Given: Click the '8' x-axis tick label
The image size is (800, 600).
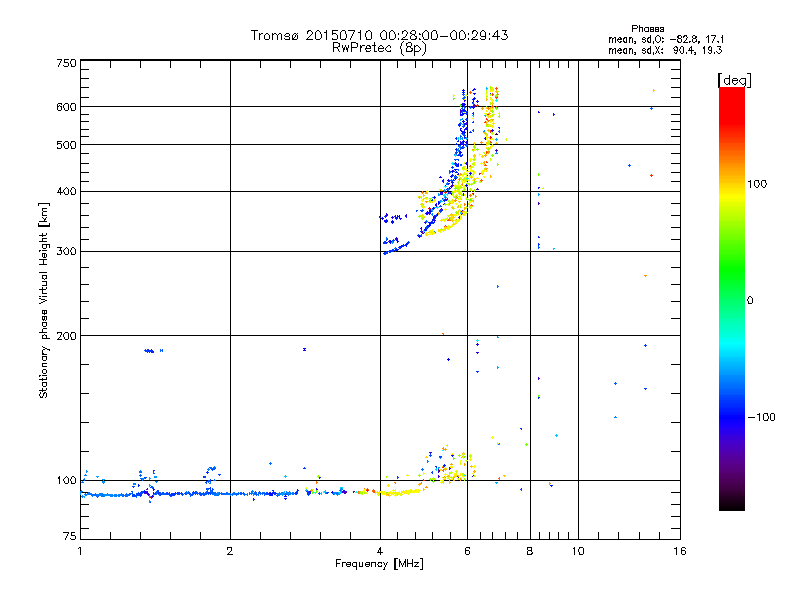Looking at the screenshot, I should (x=530, y=551).
